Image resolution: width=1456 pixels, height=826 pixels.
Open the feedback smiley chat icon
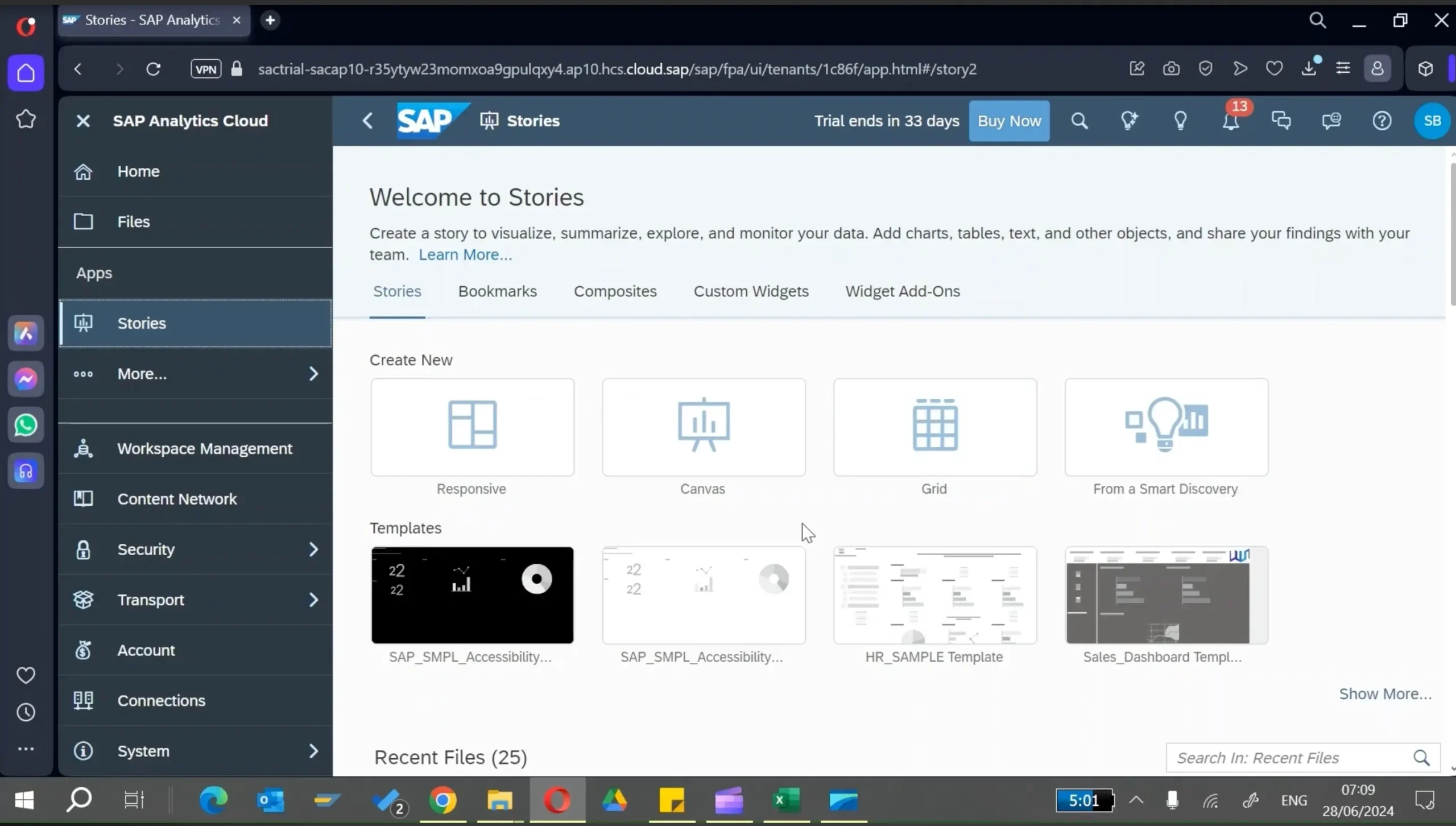tap(1331, 121)
